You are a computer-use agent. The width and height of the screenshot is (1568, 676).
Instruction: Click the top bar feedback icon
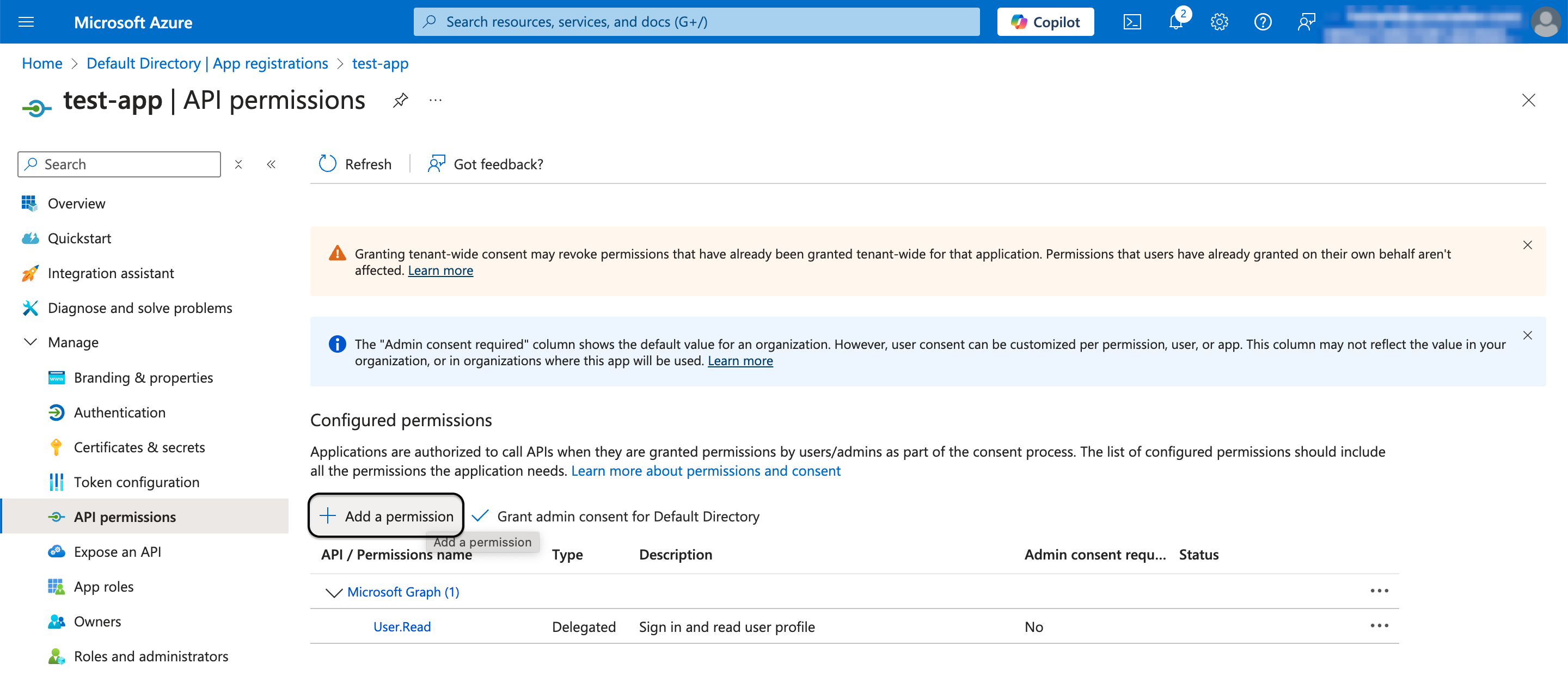click(x=1306, y=22)
